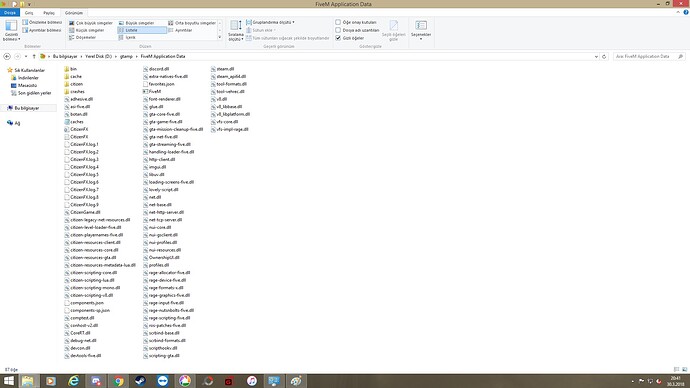Image resolution: width=690 pixels, height=388 pixels.
Task: Enable Öğe onay kutuları checkbox
Action: click(338, 22)
